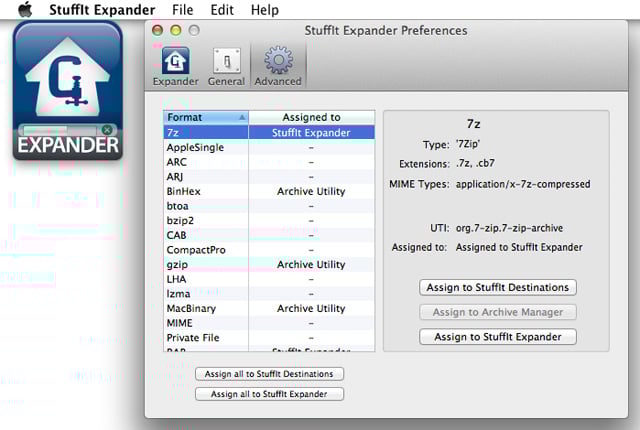Click Assign all to StuffIt Expander

[x=269, y=394]
